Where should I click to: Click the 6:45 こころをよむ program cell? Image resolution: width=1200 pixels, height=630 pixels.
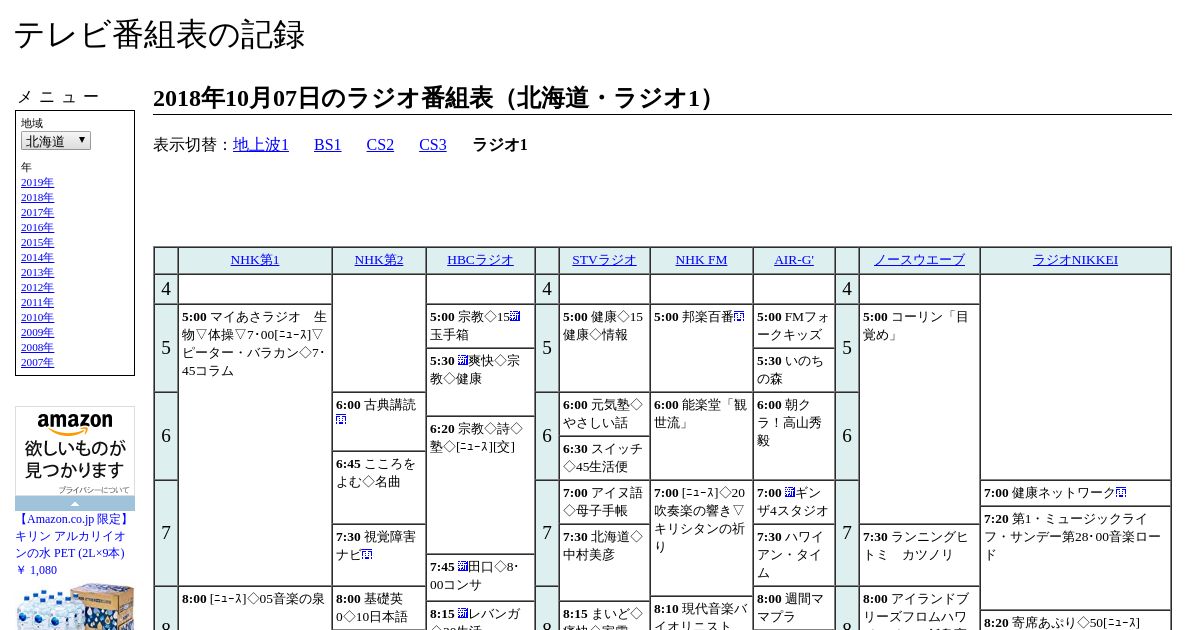(379, 487)
